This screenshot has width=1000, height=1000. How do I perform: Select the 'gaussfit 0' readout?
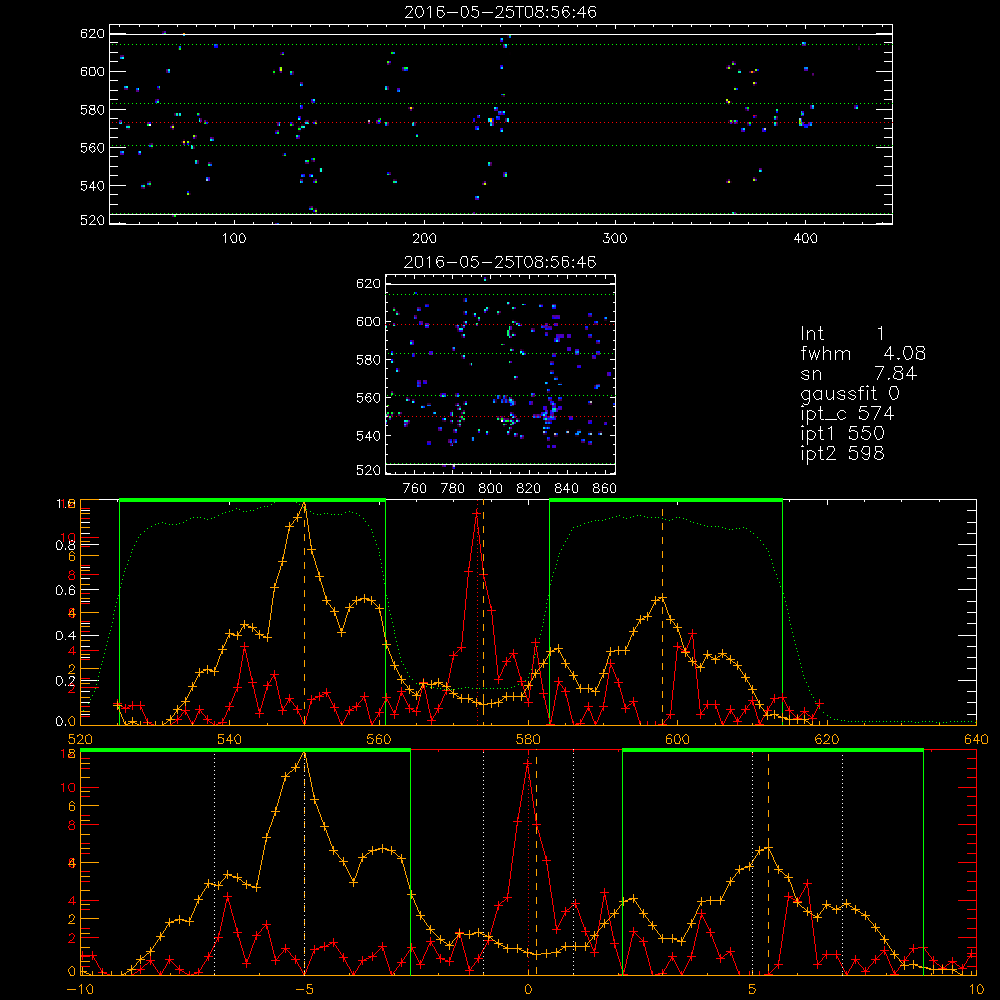pyautogui.click(x=849, y=393)
